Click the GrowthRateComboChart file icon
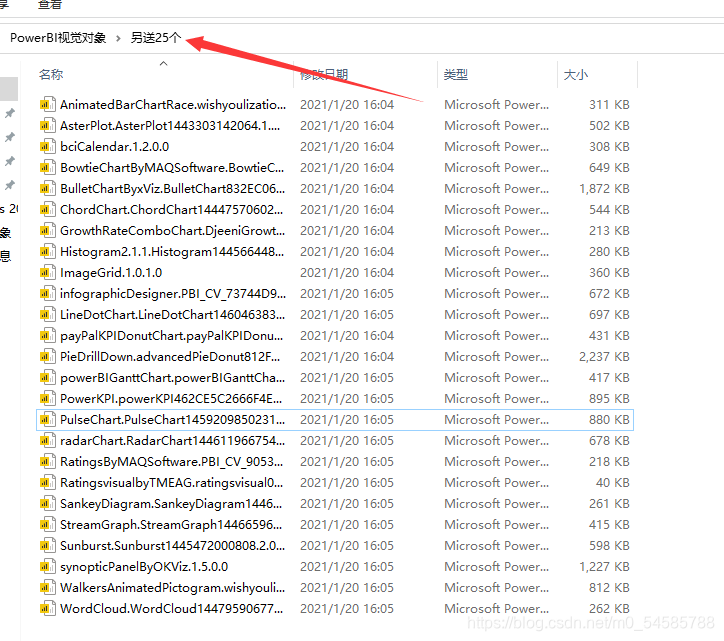This screenshot has width=724, height=641. [x=48, y=231]
